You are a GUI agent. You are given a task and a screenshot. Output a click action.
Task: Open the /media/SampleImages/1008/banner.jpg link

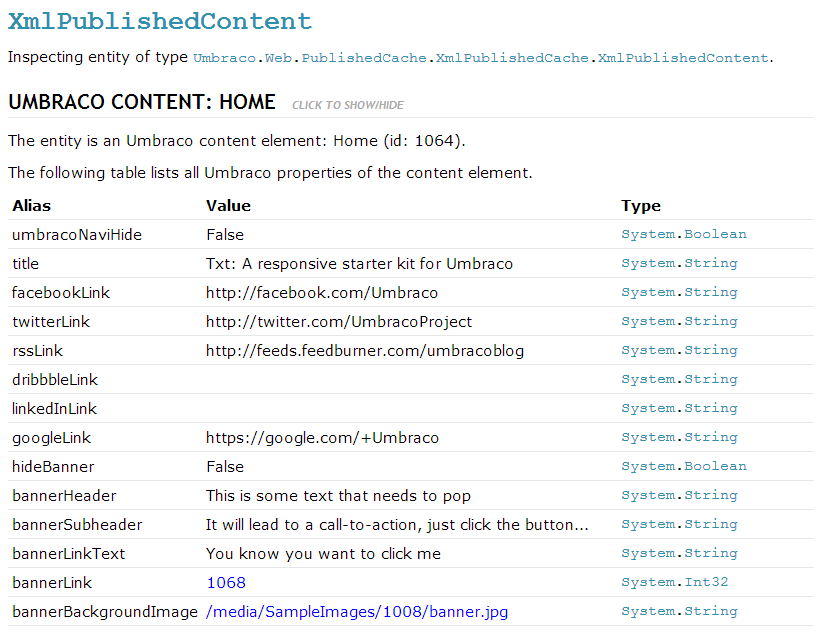click(357, 612)
